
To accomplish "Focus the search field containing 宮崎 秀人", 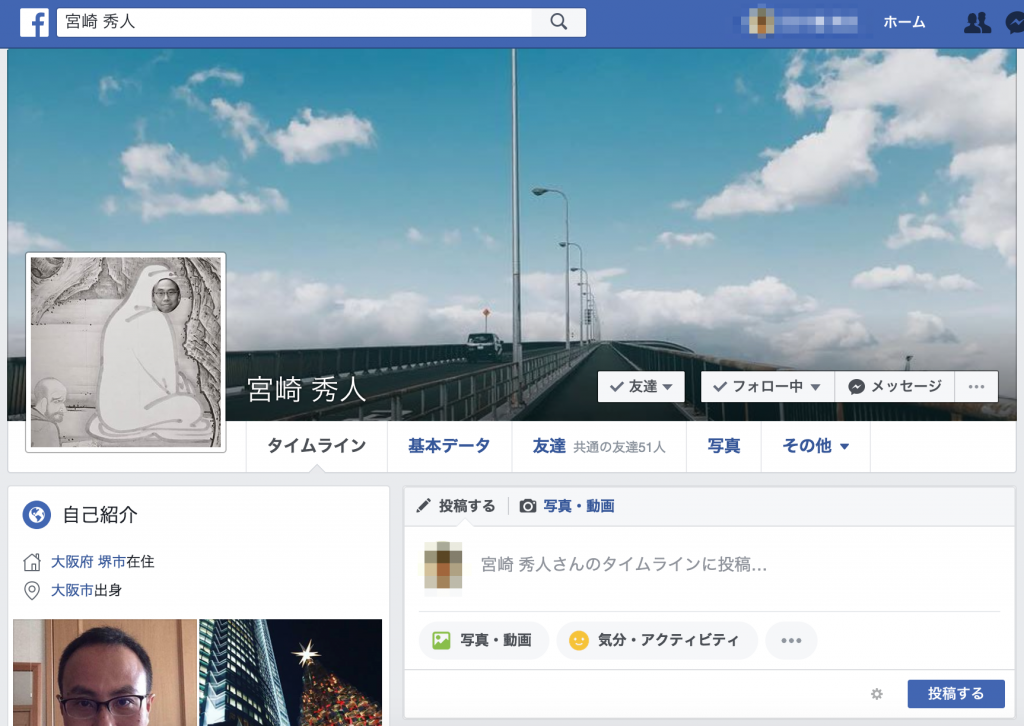I will coord(295,22).
